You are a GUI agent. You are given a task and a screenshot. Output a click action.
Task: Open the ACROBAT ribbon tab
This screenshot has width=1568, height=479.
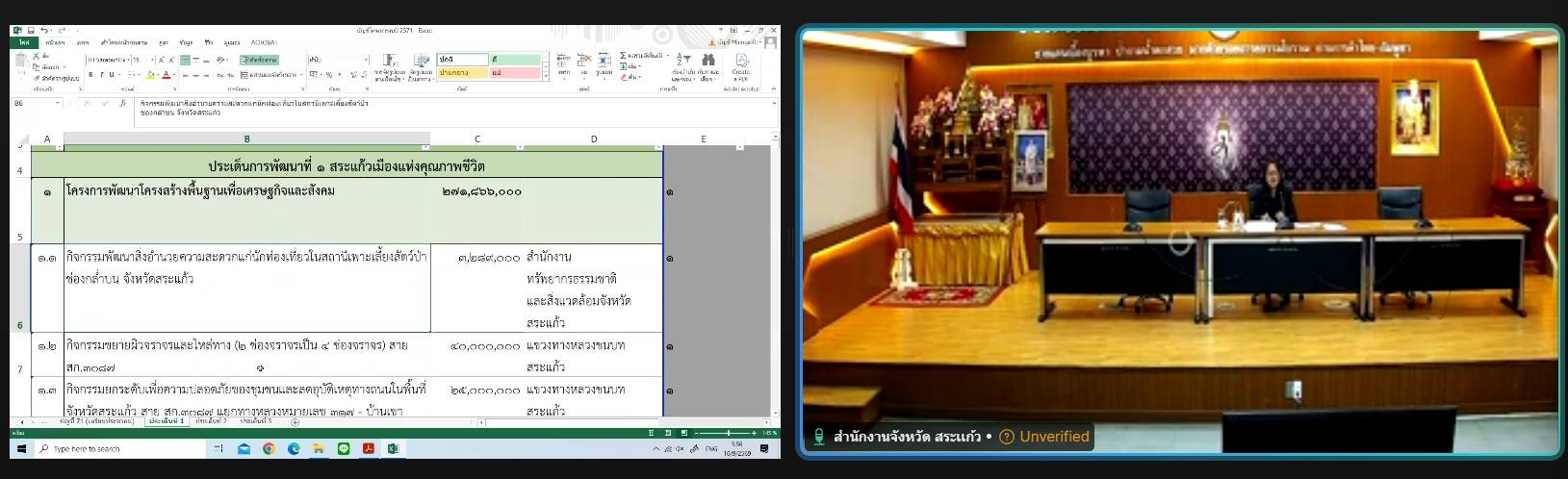click(264, 42)
